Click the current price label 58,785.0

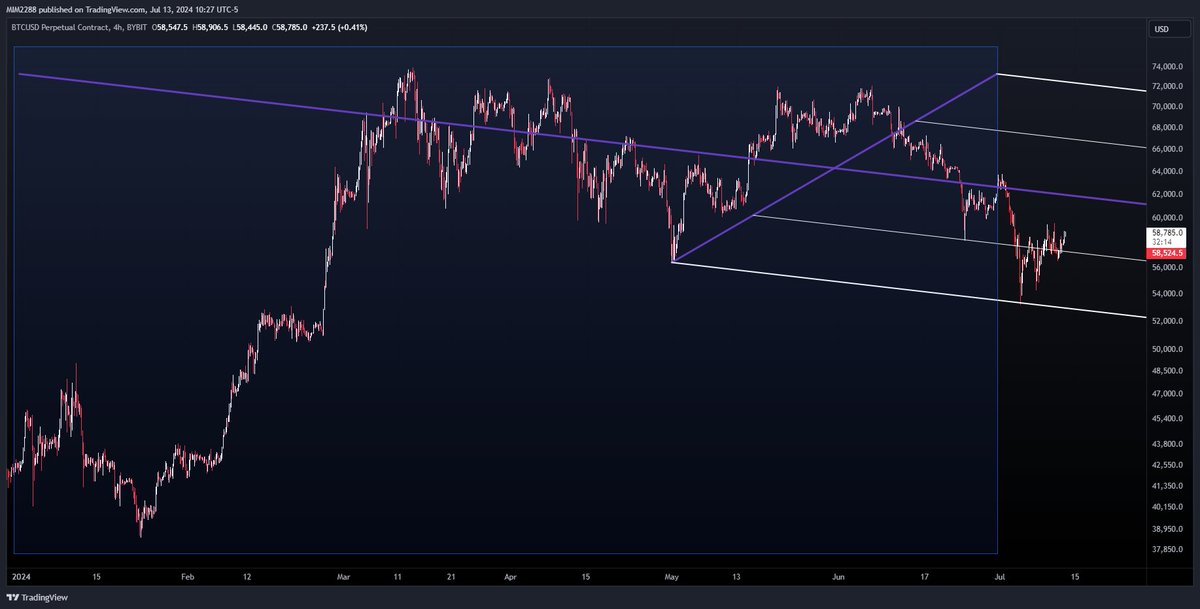pos(1169,232)
